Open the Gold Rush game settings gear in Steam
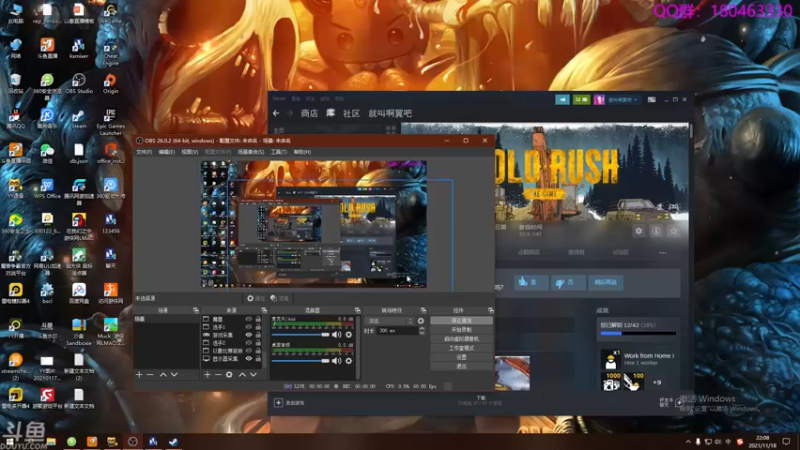The width and height of the screenshot is (800, 450). (x=639, y=231)
